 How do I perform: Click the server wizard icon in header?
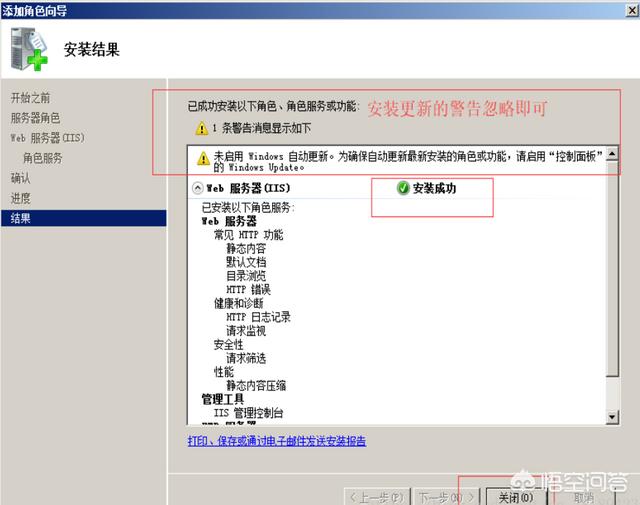coord(29,49)
